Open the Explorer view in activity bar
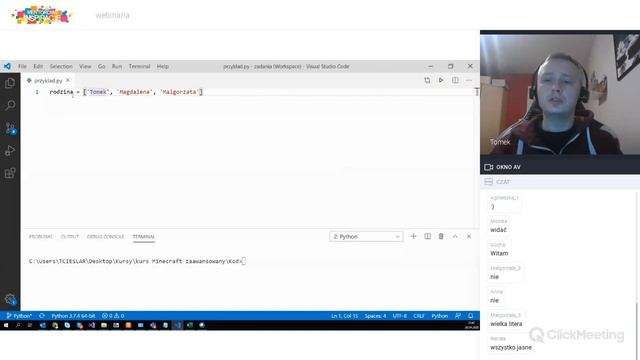640x360 pixels. coord(10,83)
